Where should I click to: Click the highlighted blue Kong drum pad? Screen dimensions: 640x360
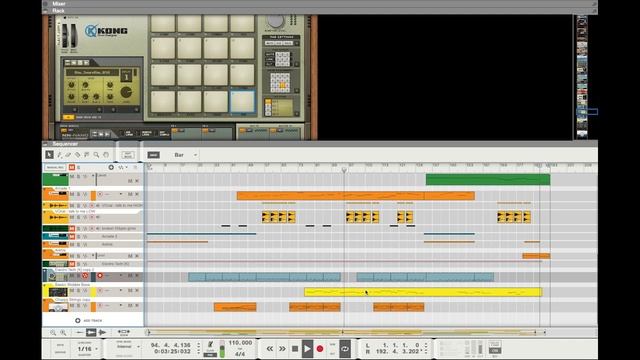[242, 102]
